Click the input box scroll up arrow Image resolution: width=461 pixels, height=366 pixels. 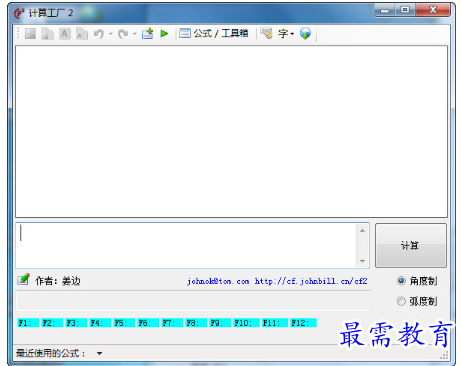click(x=363, y=230)
